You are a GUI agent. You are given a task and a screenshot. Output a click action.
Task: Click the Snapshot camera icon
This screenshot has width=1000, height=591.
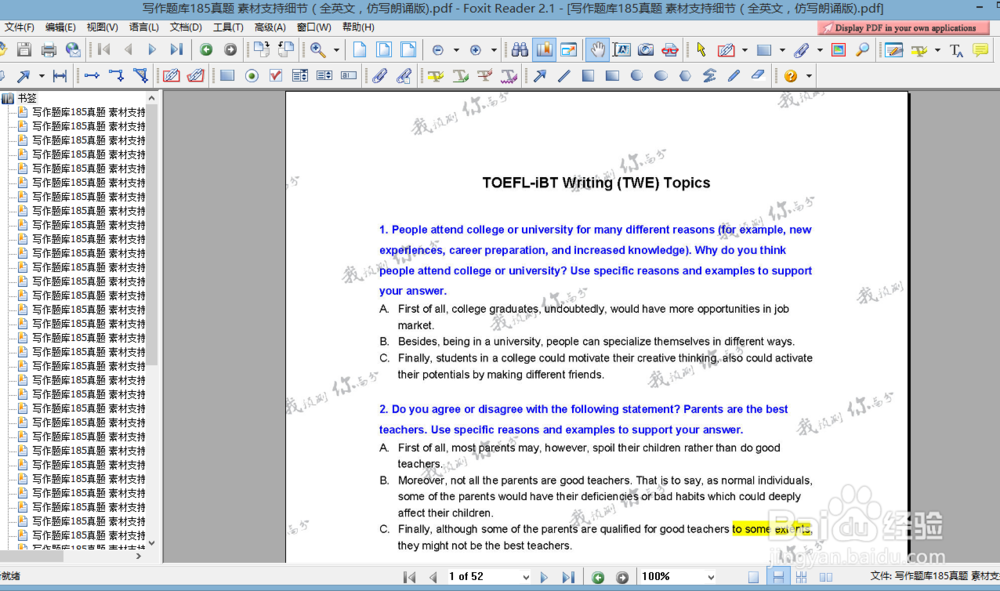tap(645, 50)
